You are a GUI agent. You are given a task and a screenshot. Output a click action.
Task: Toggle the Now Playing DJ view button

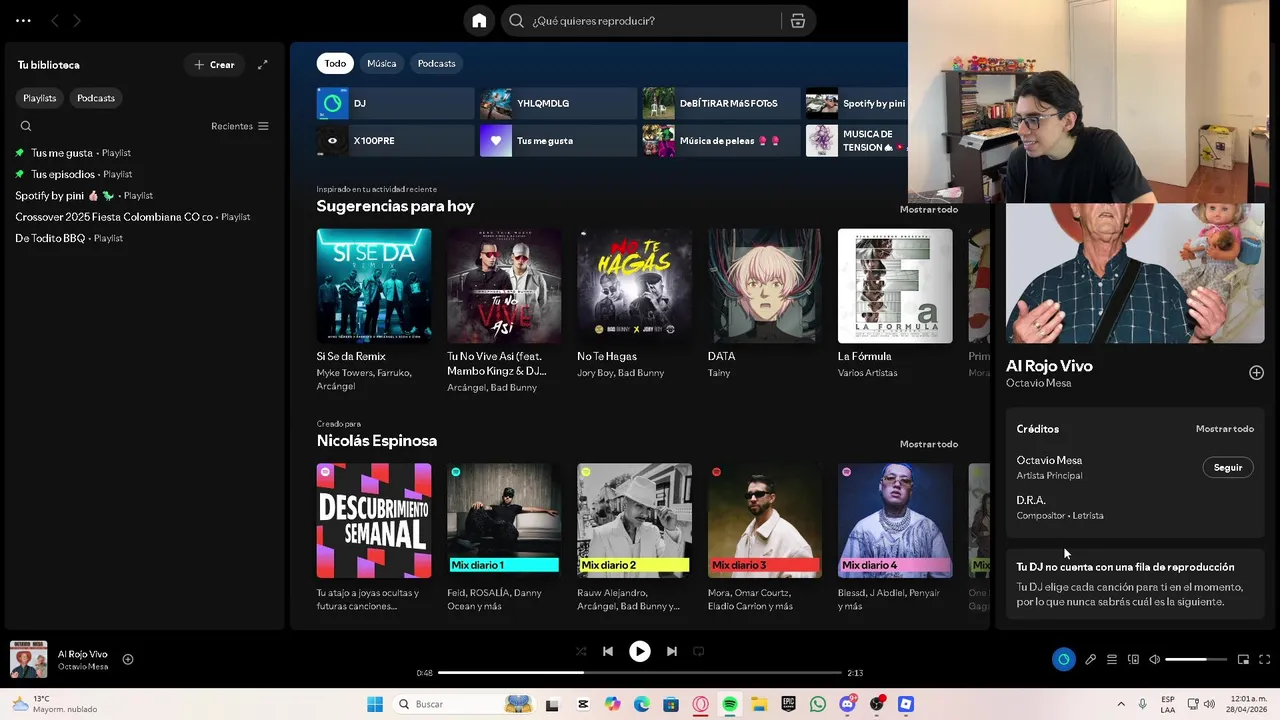(x=1063, y=659)
